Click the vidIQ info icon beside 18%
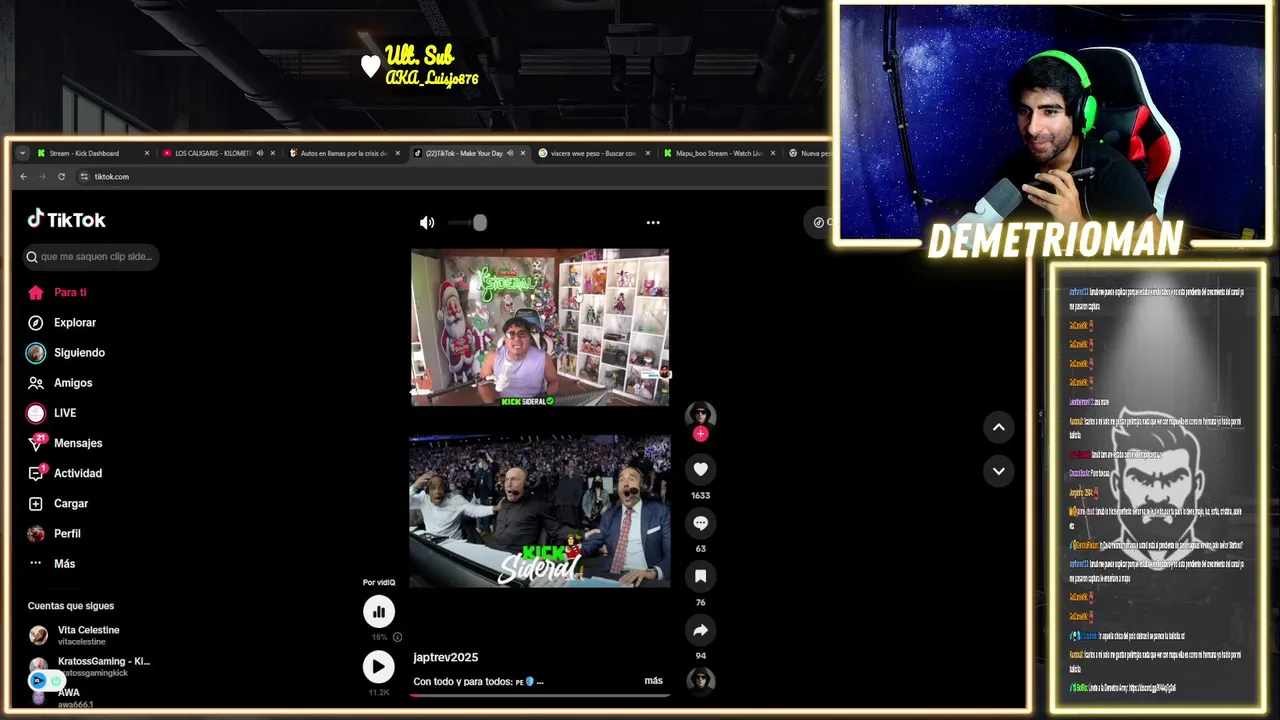 (x=397, y=637)
